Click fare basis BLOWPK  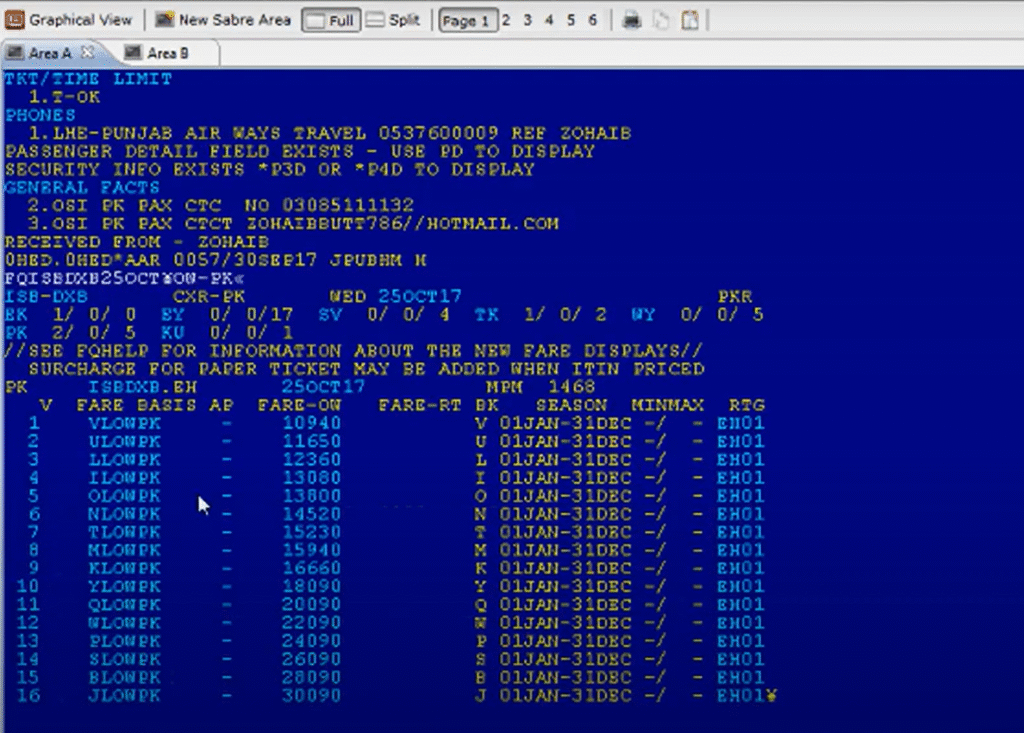click(x=124, y=678)
